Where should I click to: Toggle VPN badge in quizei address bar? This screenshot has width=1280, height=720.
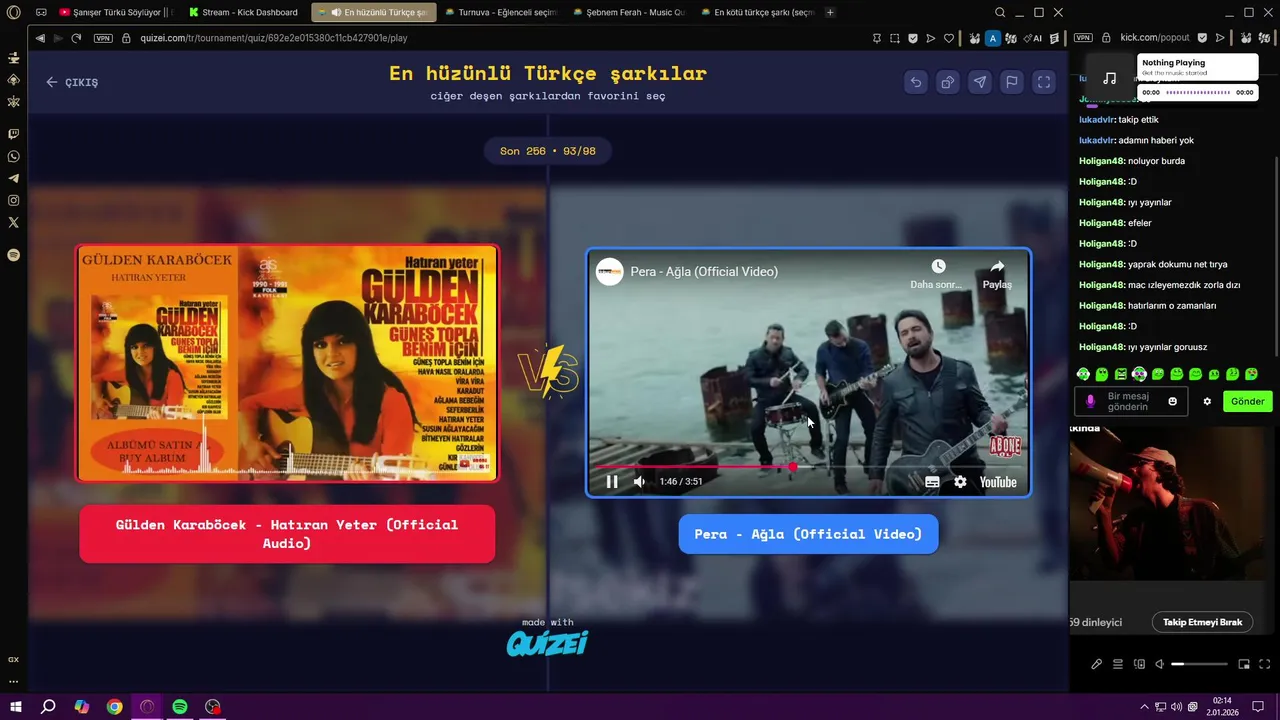click(103, 38)
